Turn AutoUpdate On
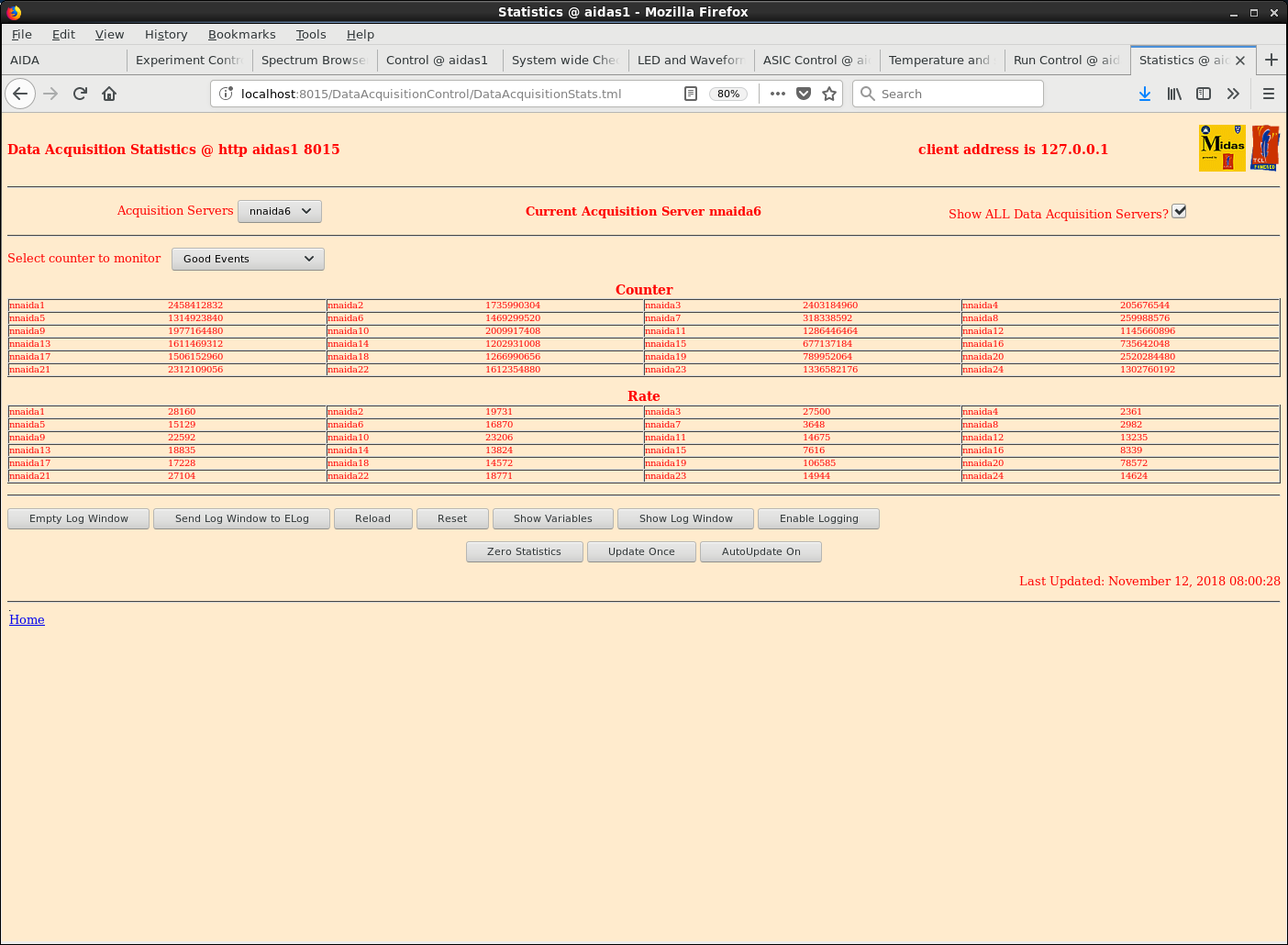 tap(761, 551)
